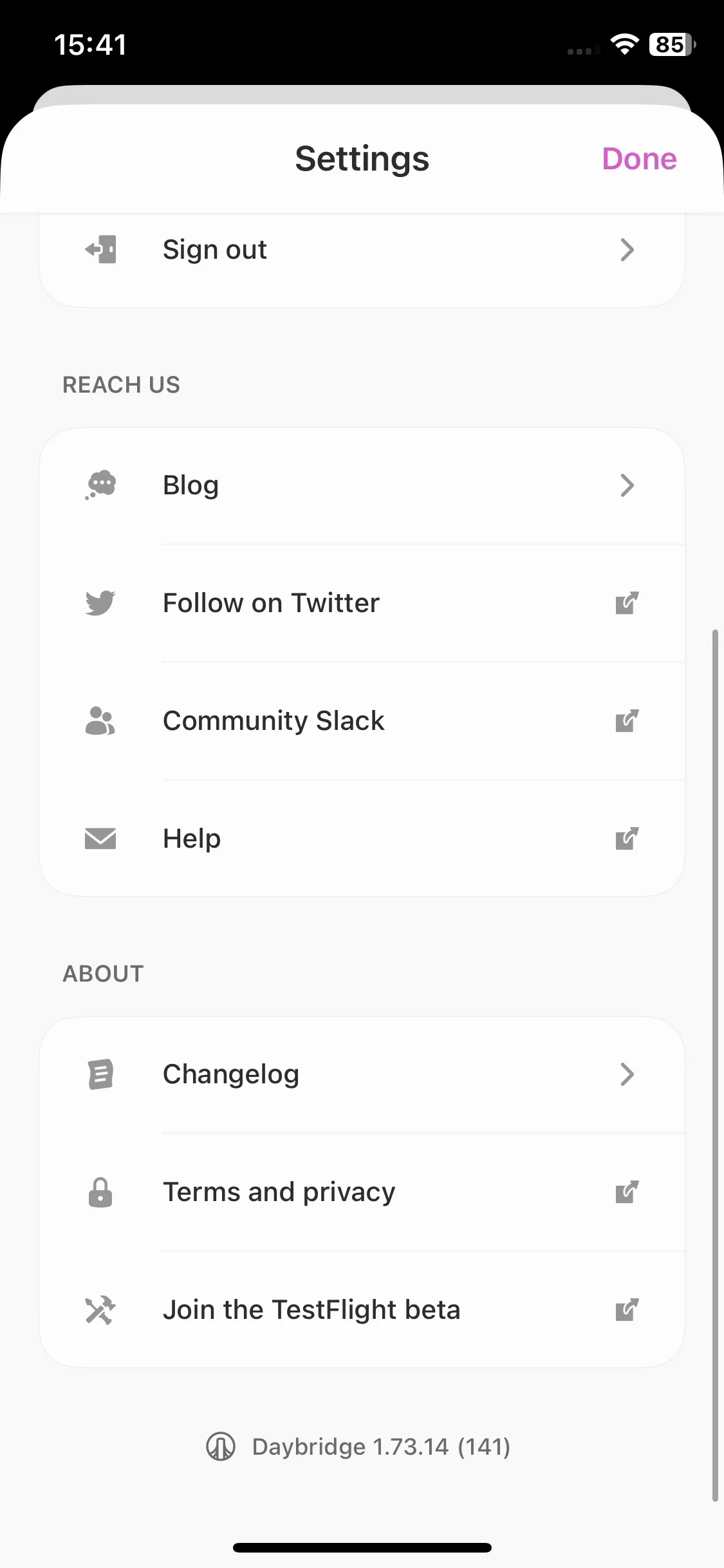
Task: Tap the Blog thought-bubble icon
Action: tap(100, 485)
